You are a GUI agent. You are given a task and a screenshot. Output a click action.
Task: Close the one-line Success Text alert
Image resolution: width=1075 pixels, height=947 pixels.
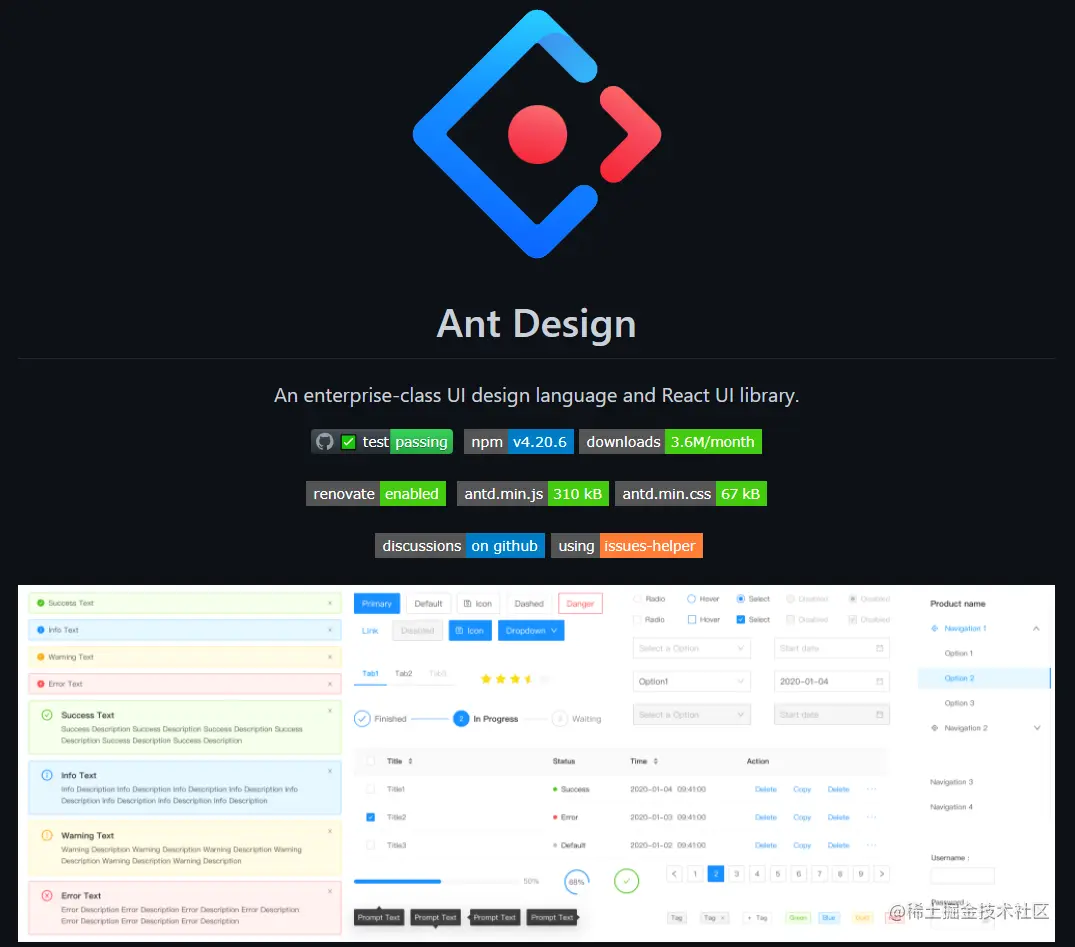pyautogui.click(x=330, y=603)
